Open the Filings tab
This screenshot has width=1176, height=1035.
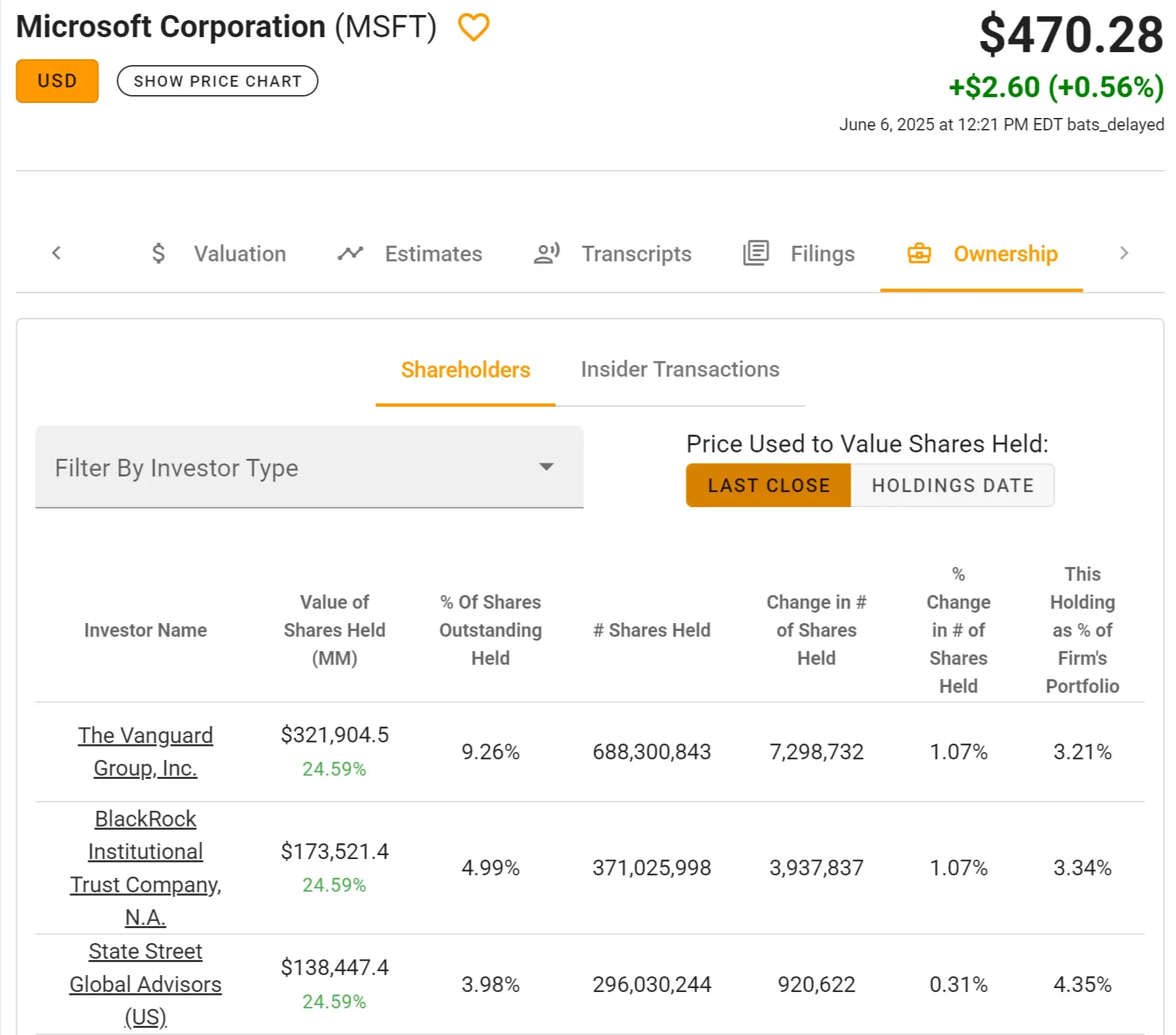click(x=799, y=254)
